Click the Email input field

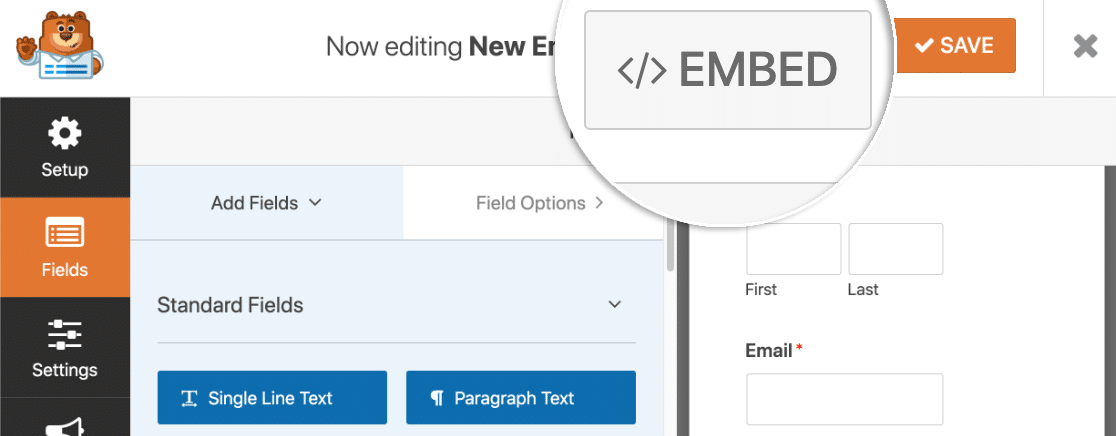point(845,399)
